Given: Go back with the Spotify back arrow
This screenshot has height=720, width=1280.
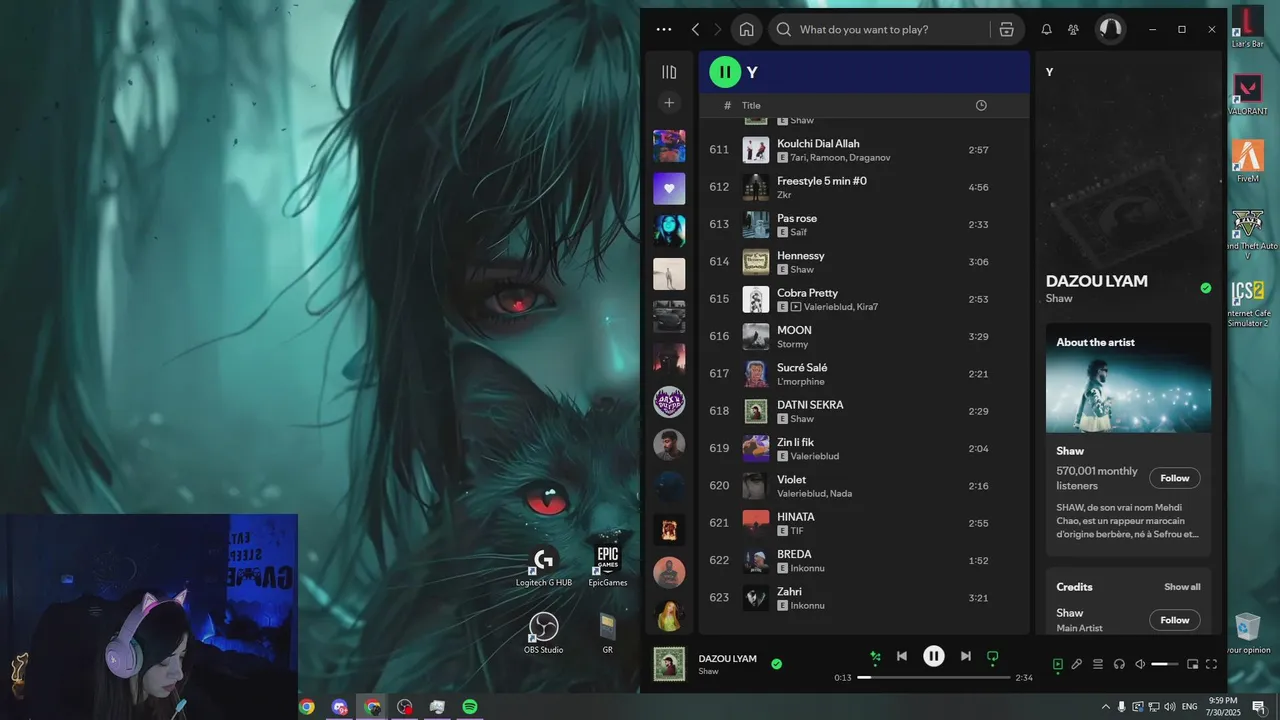Looking at the screenshot, I should (x=695, y=30).
